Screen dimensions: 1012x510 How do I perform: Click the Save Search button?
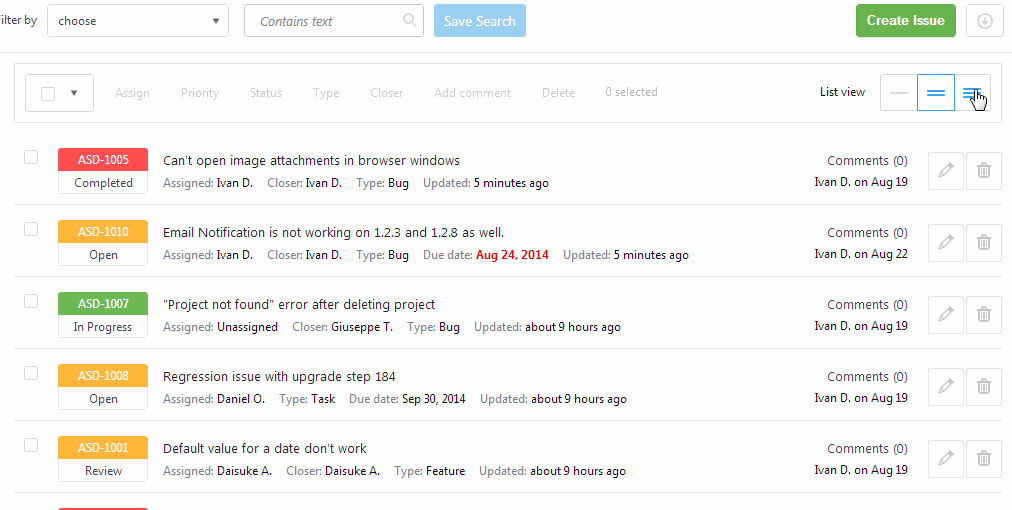[480, 21]
